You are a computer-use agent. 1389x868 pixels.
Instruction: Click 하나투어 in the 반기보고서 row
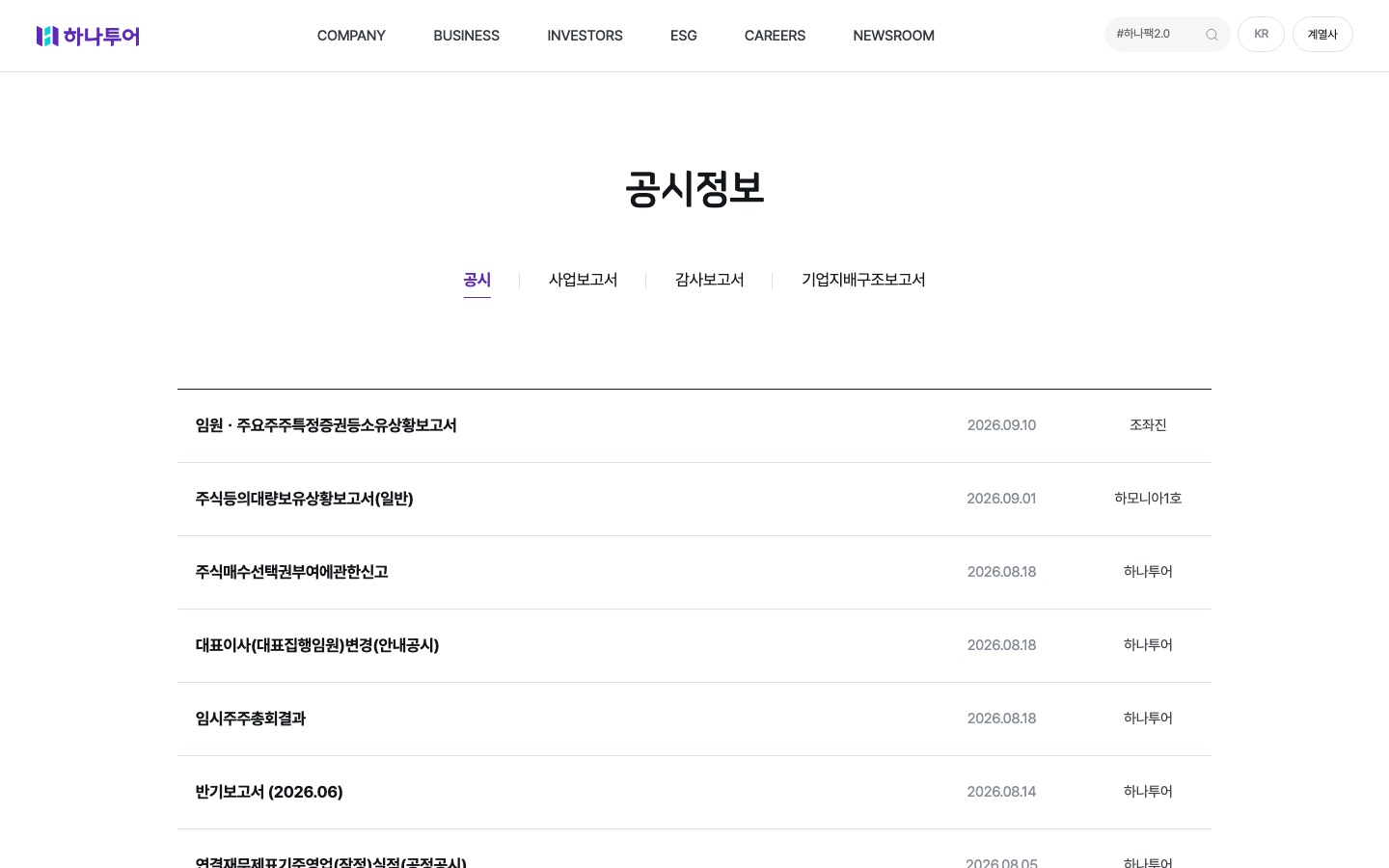1148,792
